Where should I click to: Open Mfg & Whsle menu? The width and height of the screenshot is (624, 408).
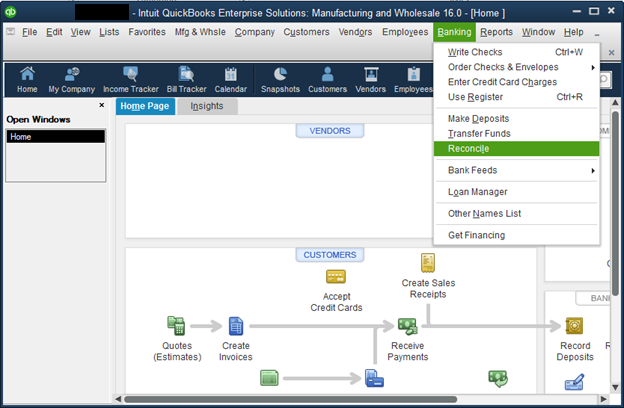(x=200, y=32)
